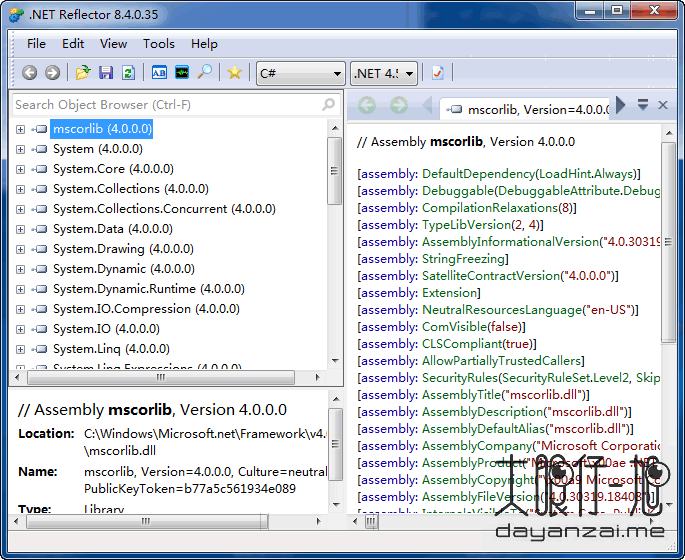Expand the System.Core node
This screenshot has width=685, height=560.
(x=21, y=169)
